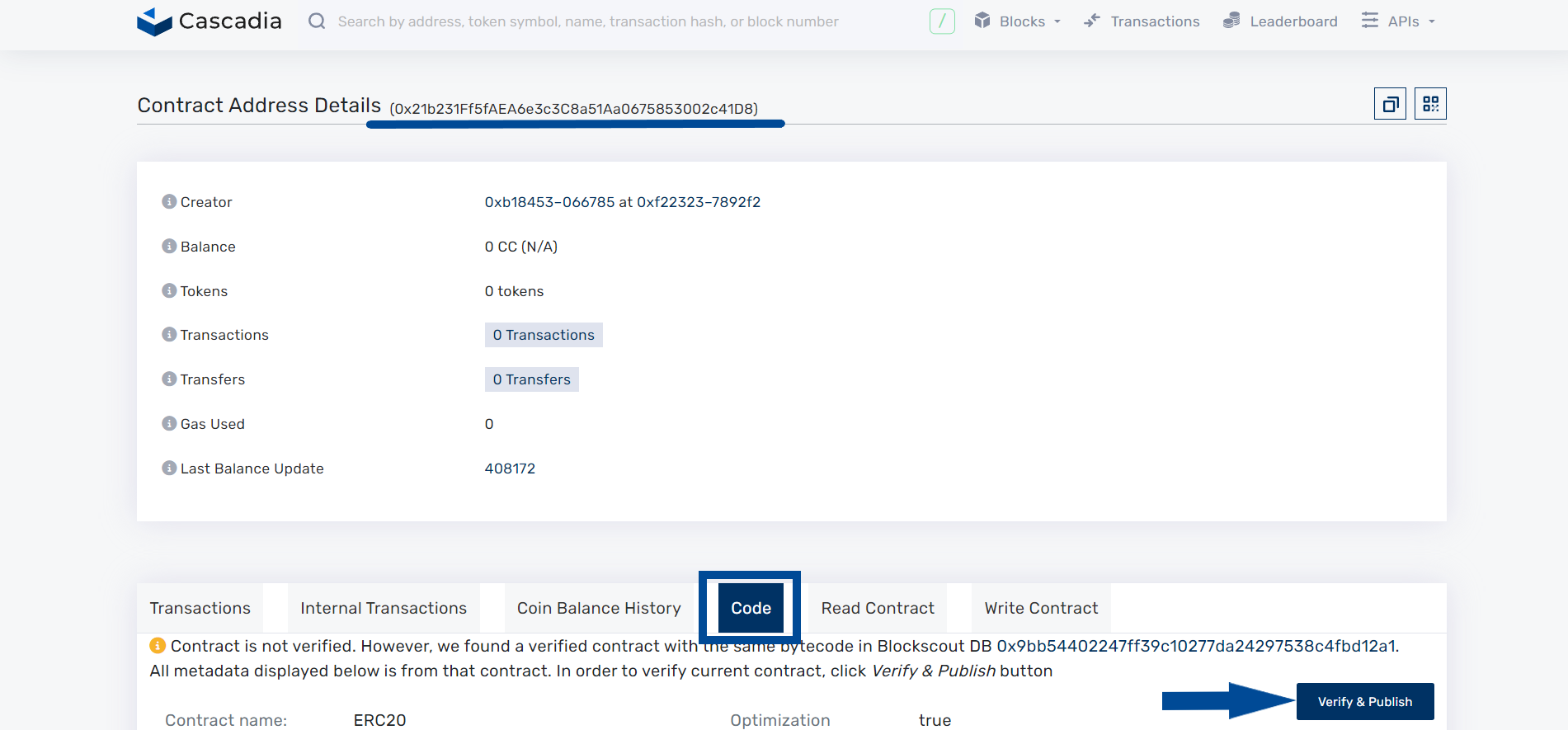The height and width of the screenshot is (730, 1568).
Task: Open the Transactions page in the top navigation
Action: click(1142, 21)
